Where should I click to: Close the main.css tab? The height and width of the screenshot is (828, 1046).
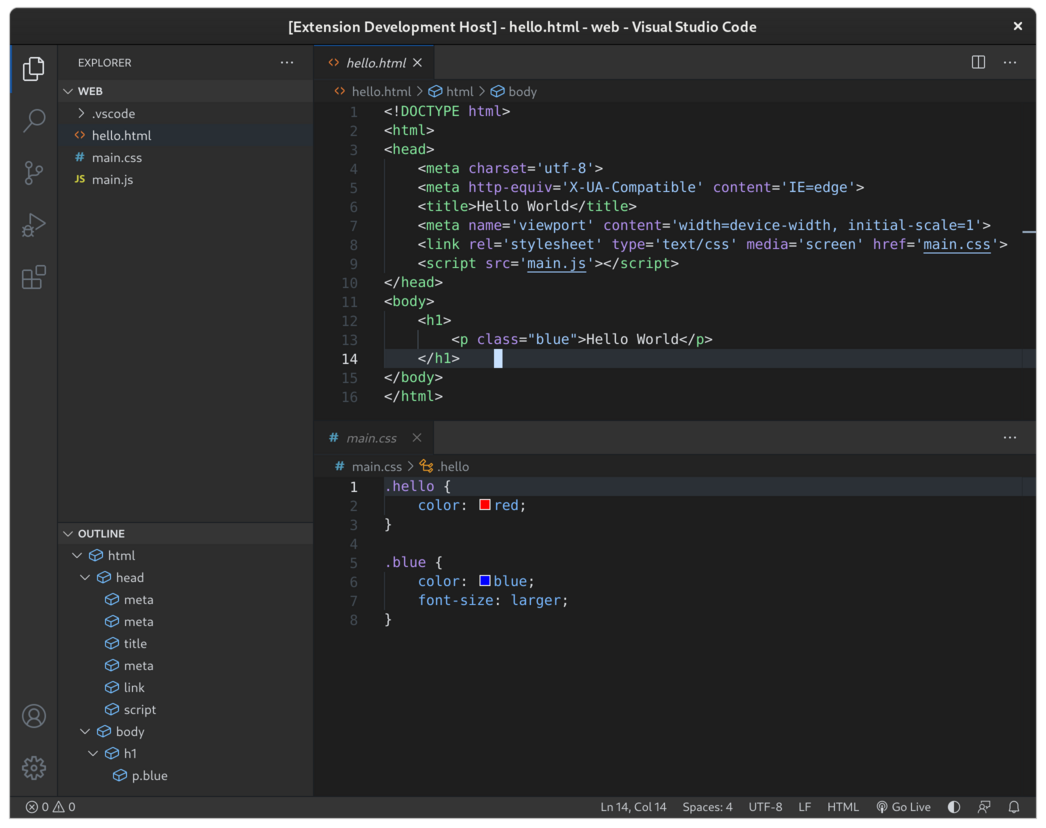coord(417,438)
